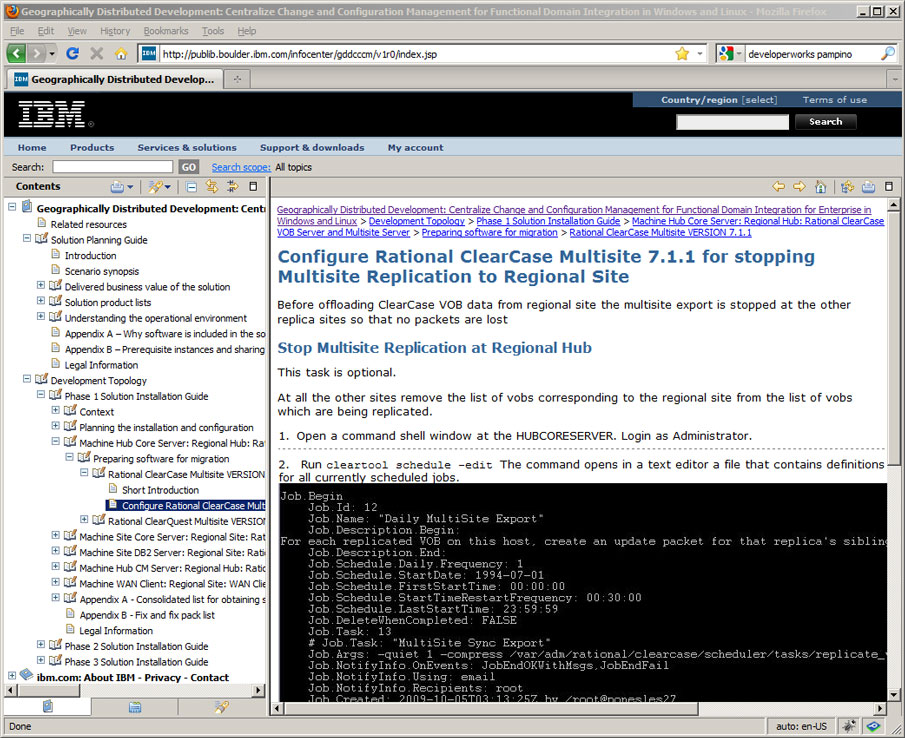Switch to the Index view tab at bottom
Viewport: 905px width, 738px height.
(134, 707)
